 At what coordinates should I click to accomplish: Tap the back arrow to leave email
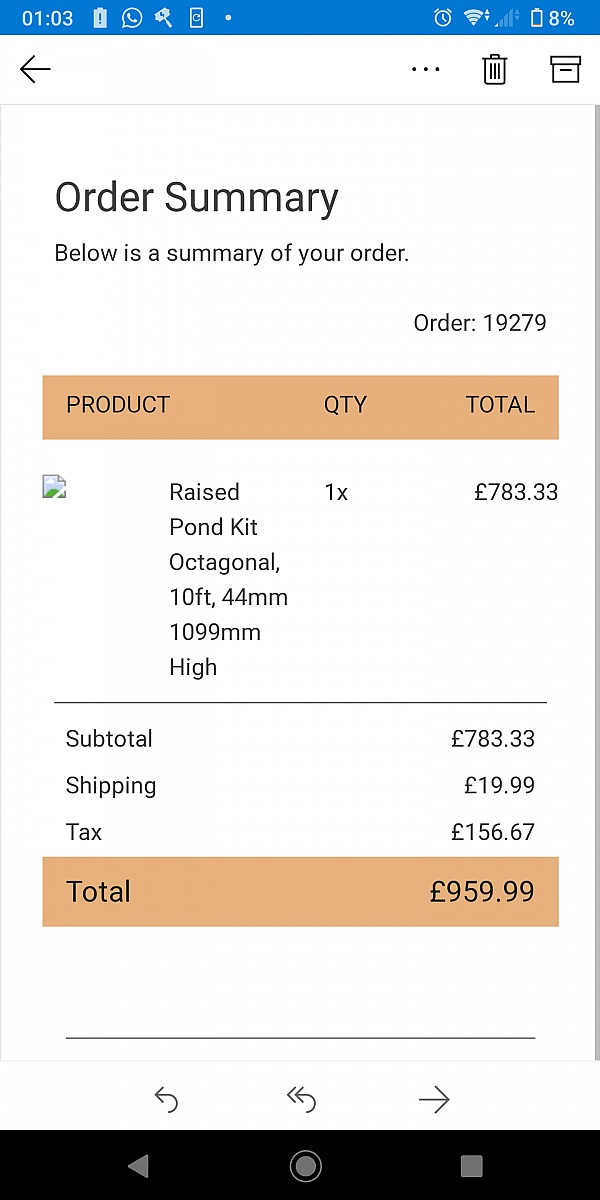point(35,69)
